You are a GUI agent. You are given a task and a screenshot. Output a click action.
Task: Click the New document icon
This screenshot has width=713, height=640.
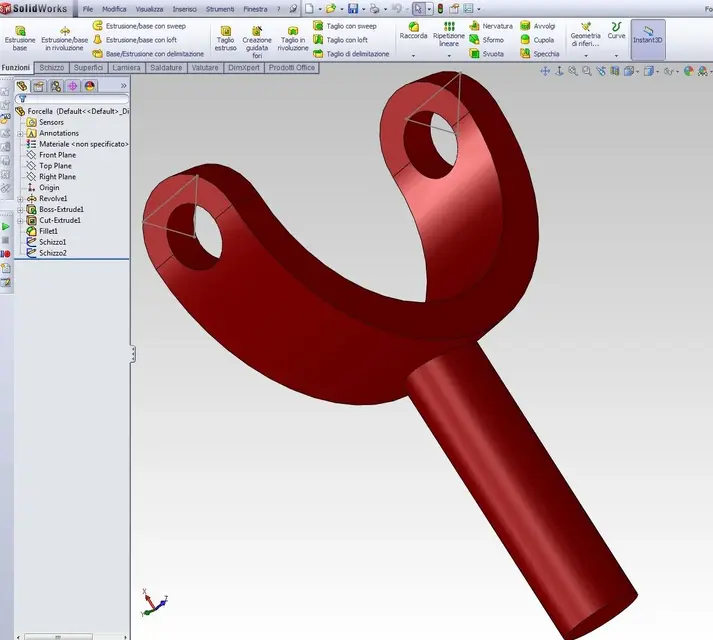pyautogui.click(x=310, y=9)
